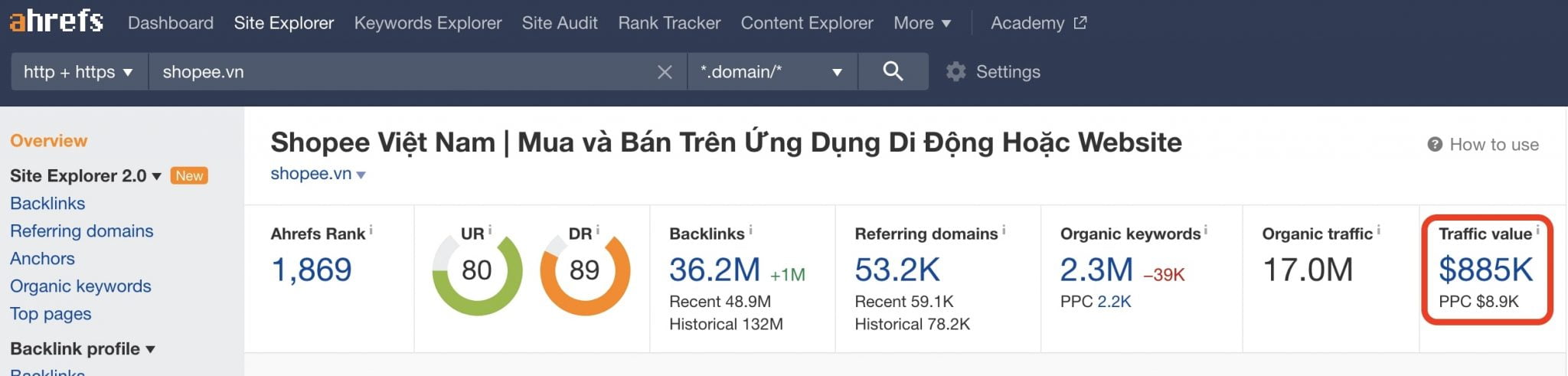Open Settings via the gear icon
This screenshot has height=376, width=1568.
pyautogui.click(x=955, y=72)
